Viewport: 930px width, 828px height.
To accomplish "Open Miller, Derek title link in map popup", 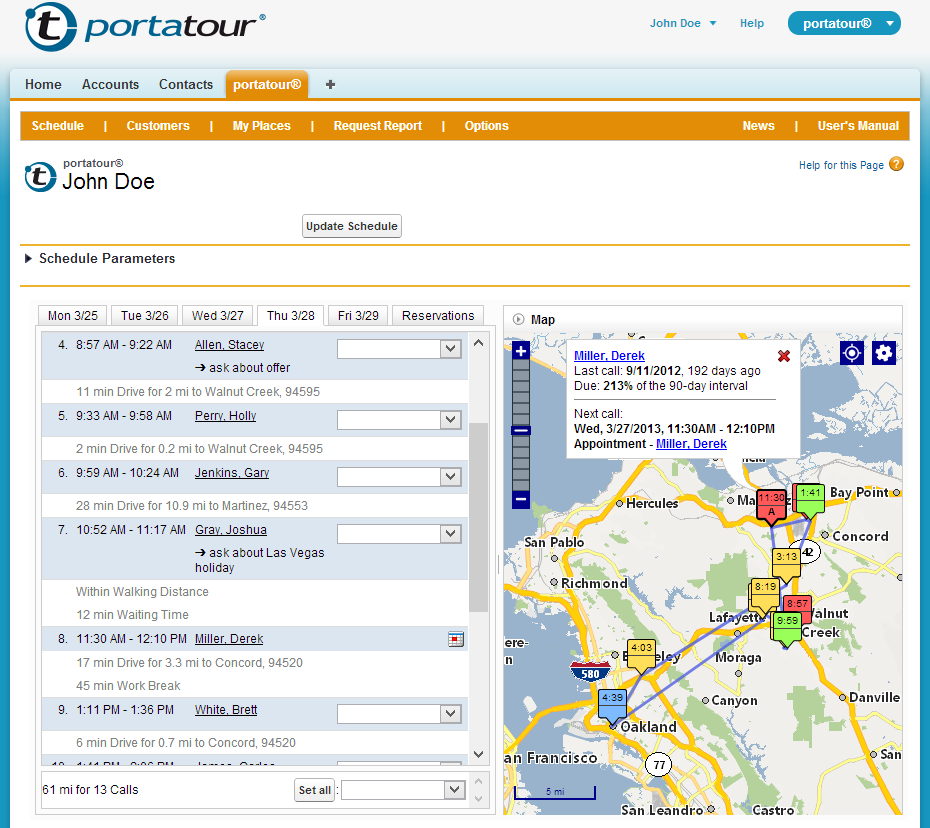I will pyautogui.click(x=609, y=356).
